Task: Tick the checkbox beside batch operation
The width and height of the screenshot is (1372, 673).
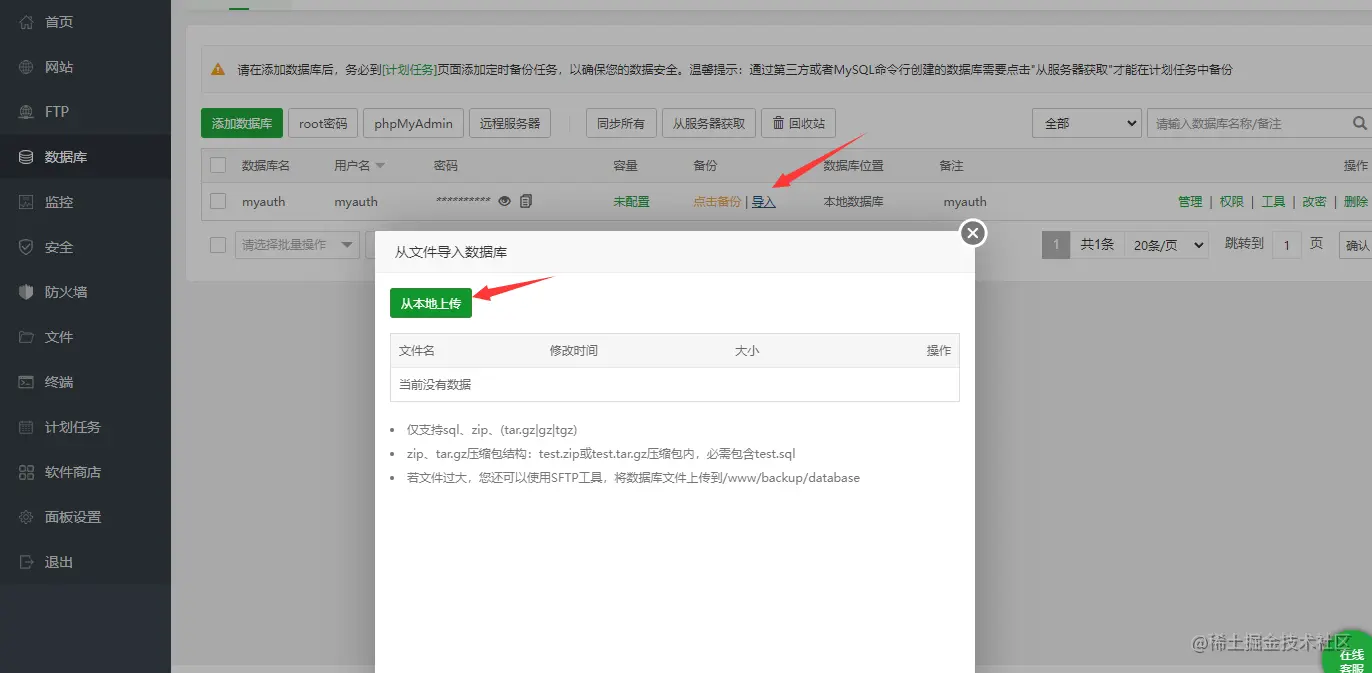Action: 218,244
